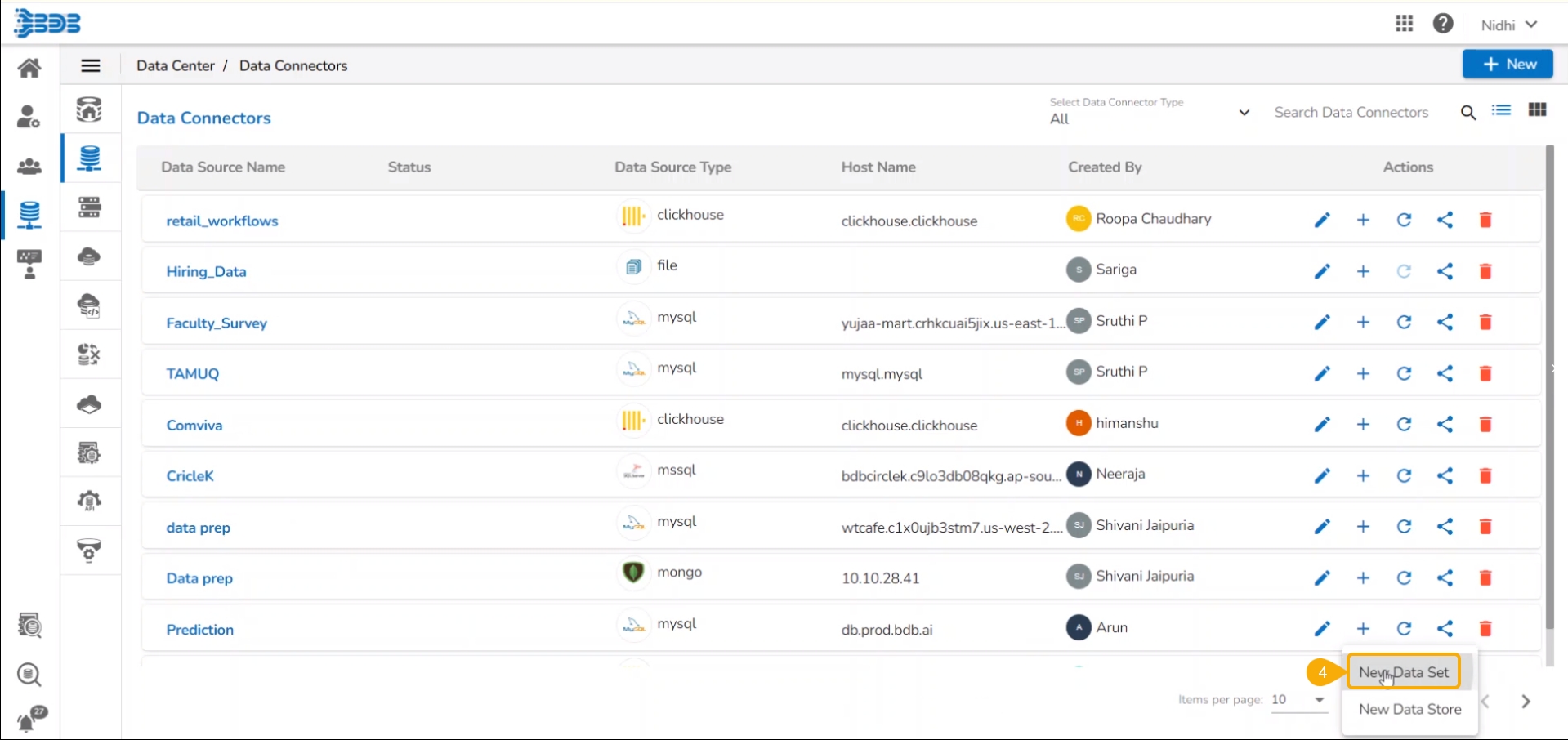Toggle the hamburger navigation menu
The image size is (1568, 740).
click(x=91, y=66)
